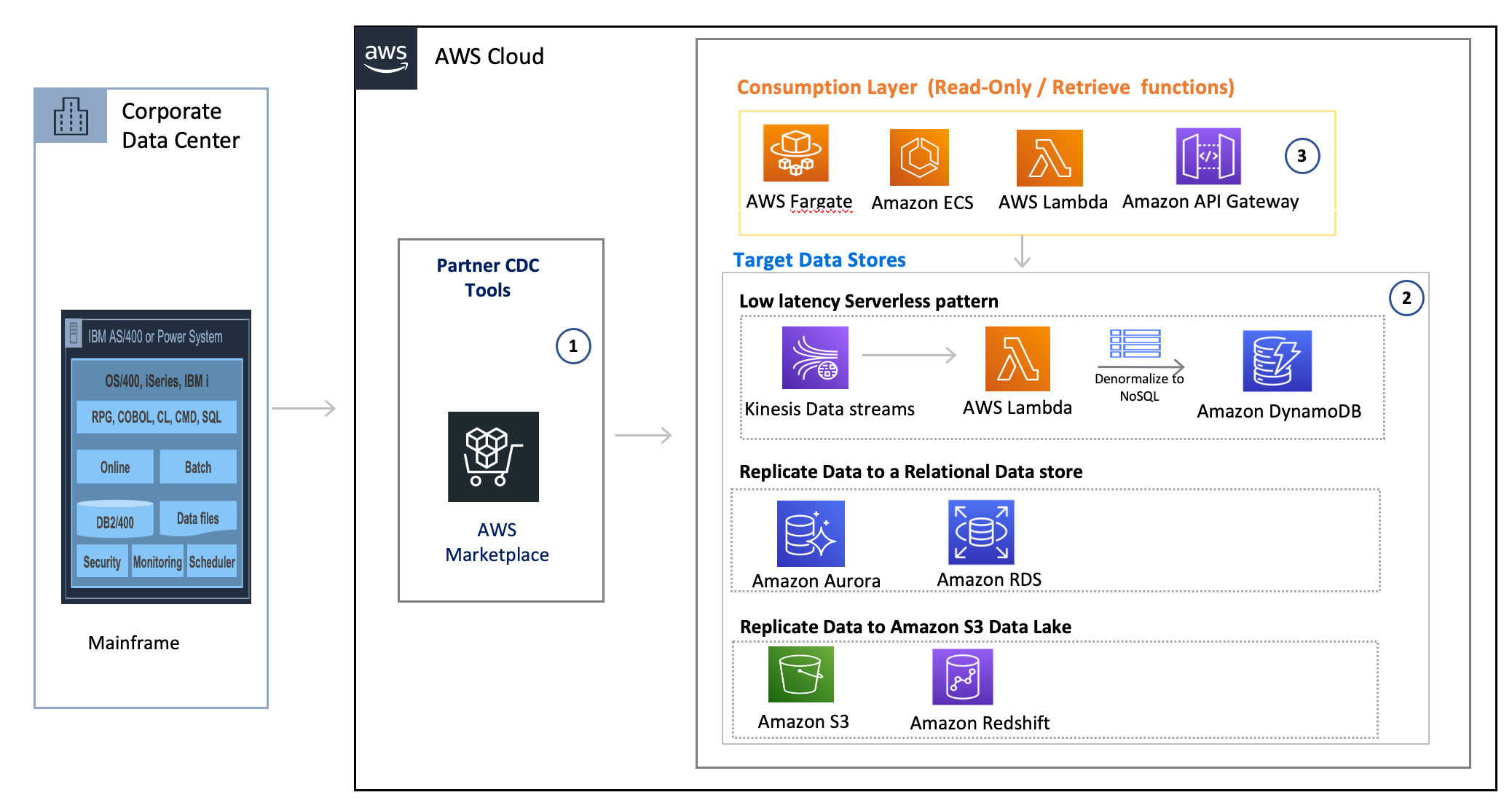The height and width of the screenshot is (803, 1512).
Task: Click the Amazon Aurora icon
Action: pos(810,533)
